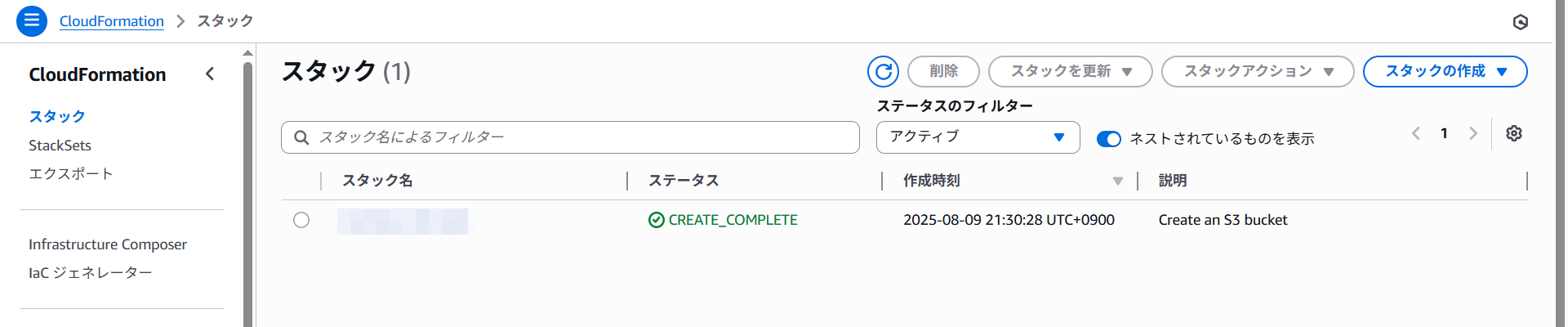This screenshot has height=327, width=1568.
Task: Go to next page arrow
Action: [x=1473, y=133]
